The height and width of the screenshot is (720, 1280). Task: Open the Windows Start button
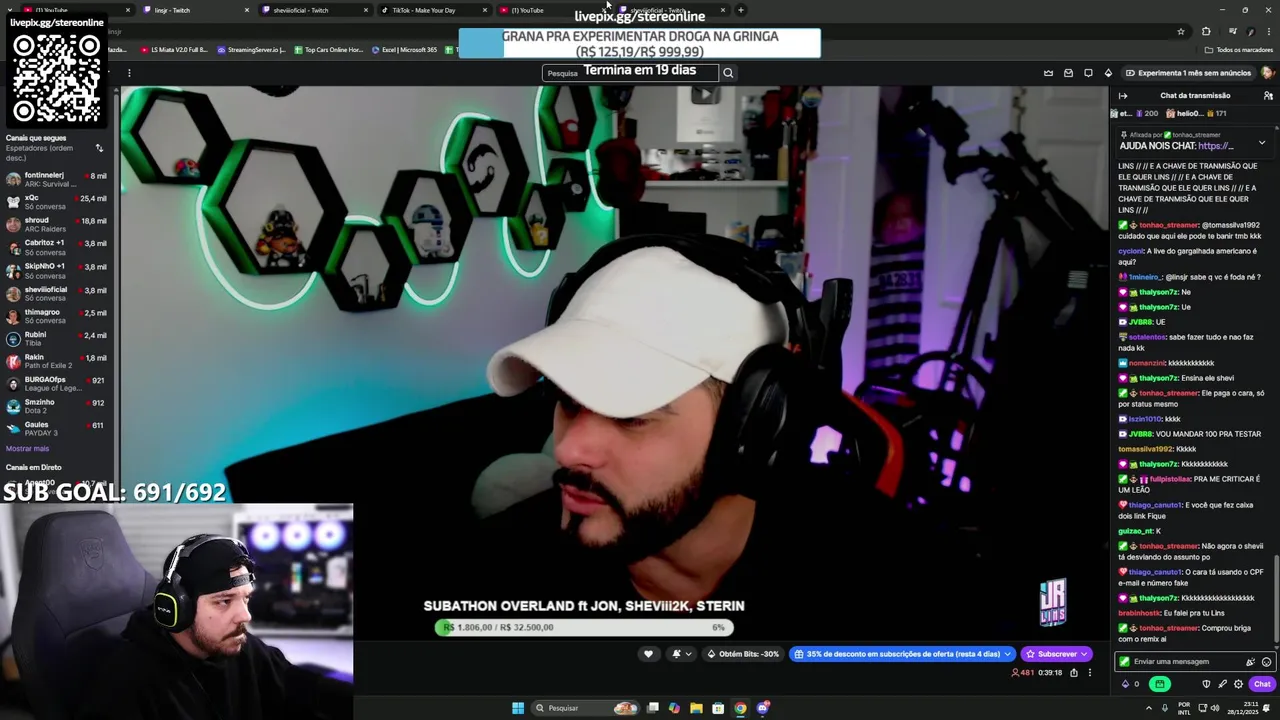pos(518,708)
